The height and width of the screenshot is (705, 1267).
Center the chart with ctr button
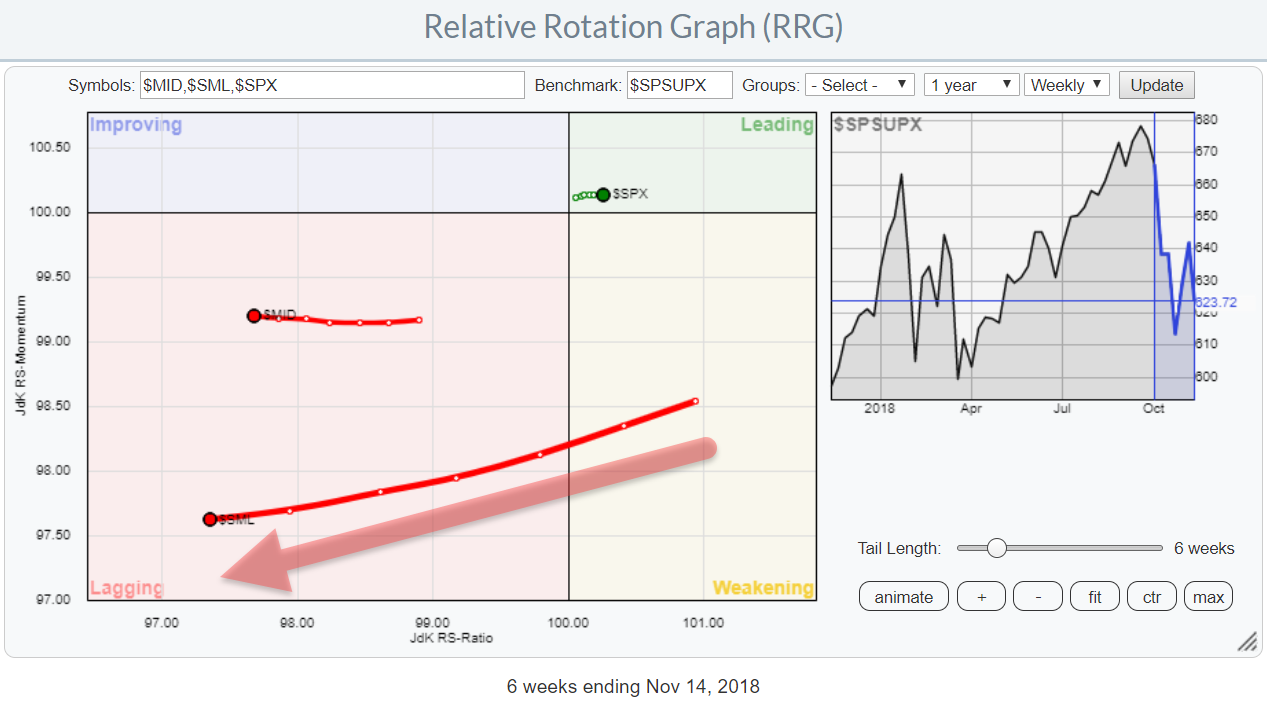pyautogui.click(x=1152, y=597)
